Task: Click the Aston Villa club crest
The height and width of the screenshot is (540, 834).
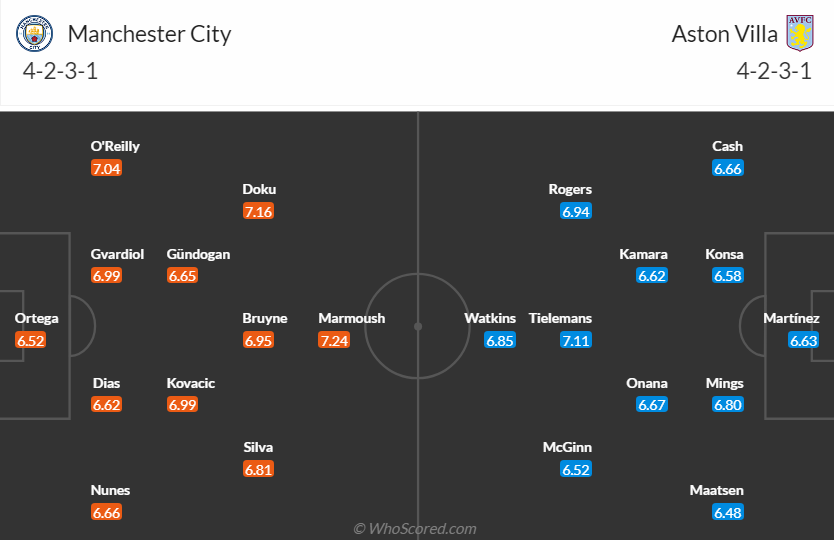Action: pos(799,34)
